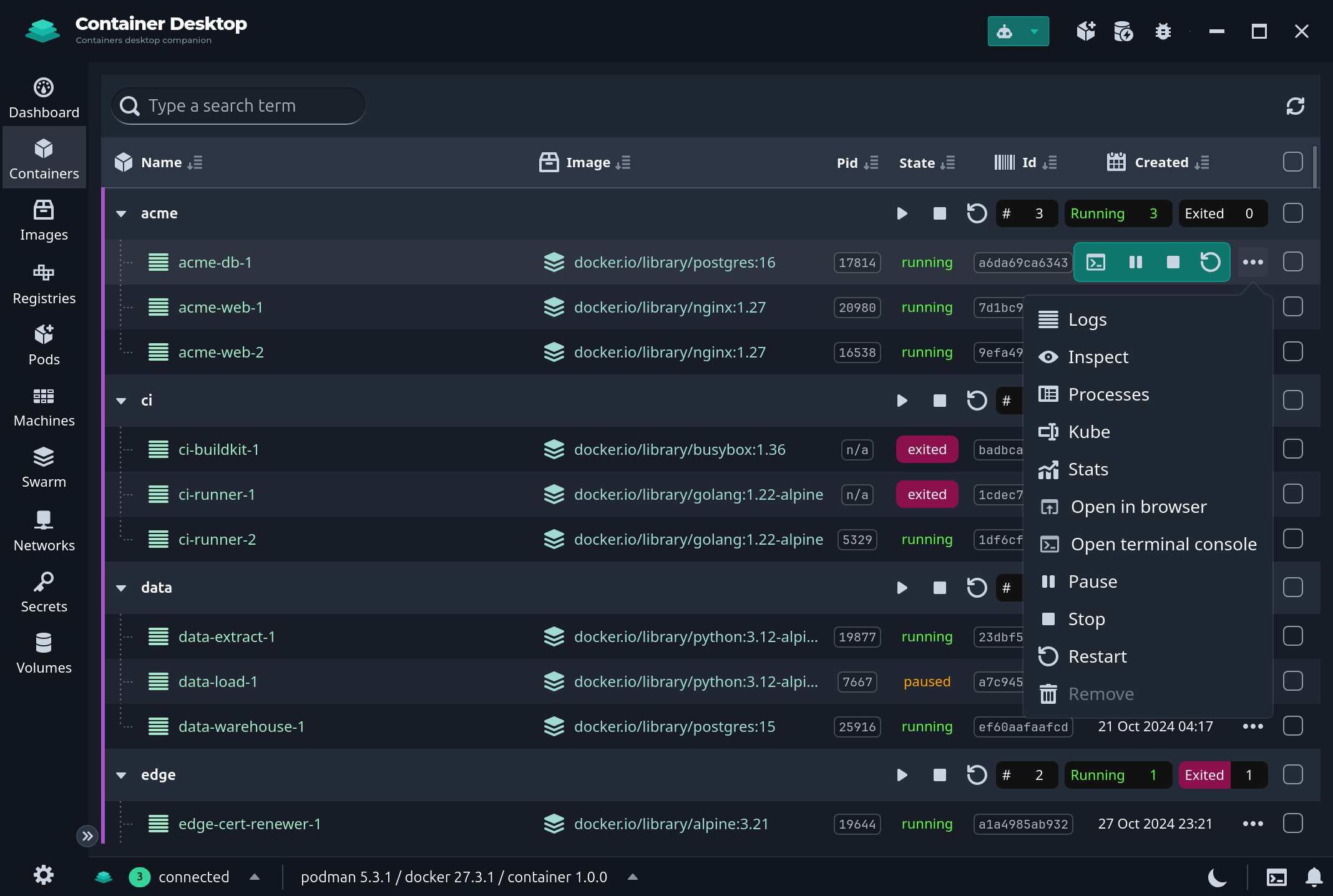The height and width of the screenshot is (896, 1333).
Task: Go to Images in the sidebar
Action: pyautogui.click(x=44, y=220)
